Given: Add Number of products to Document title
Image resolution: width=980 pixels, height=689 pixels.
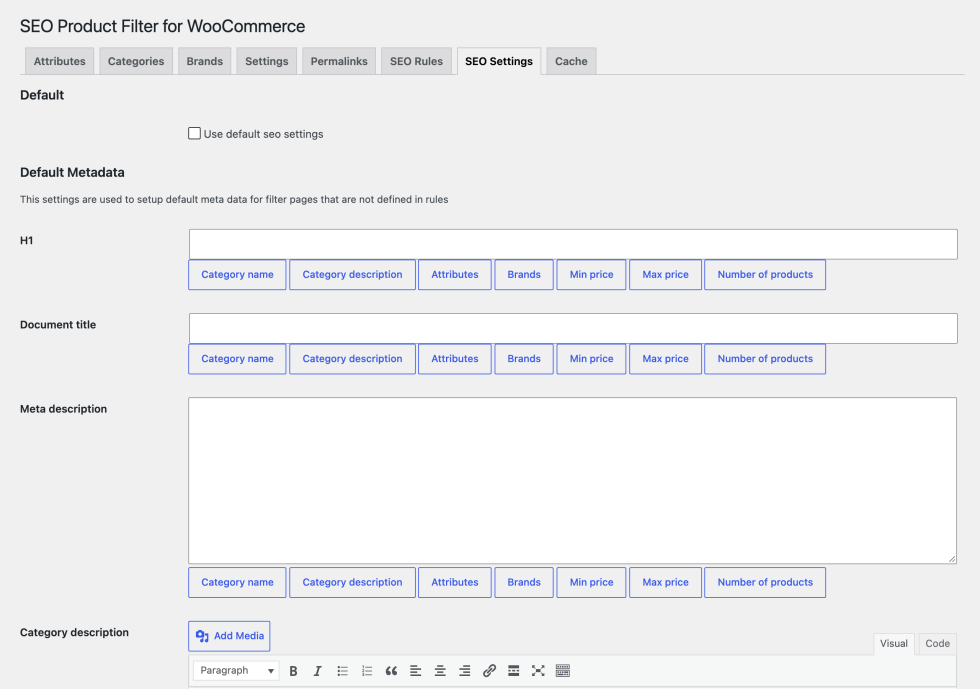Looking at the screenshot, I should click(765, 359).
